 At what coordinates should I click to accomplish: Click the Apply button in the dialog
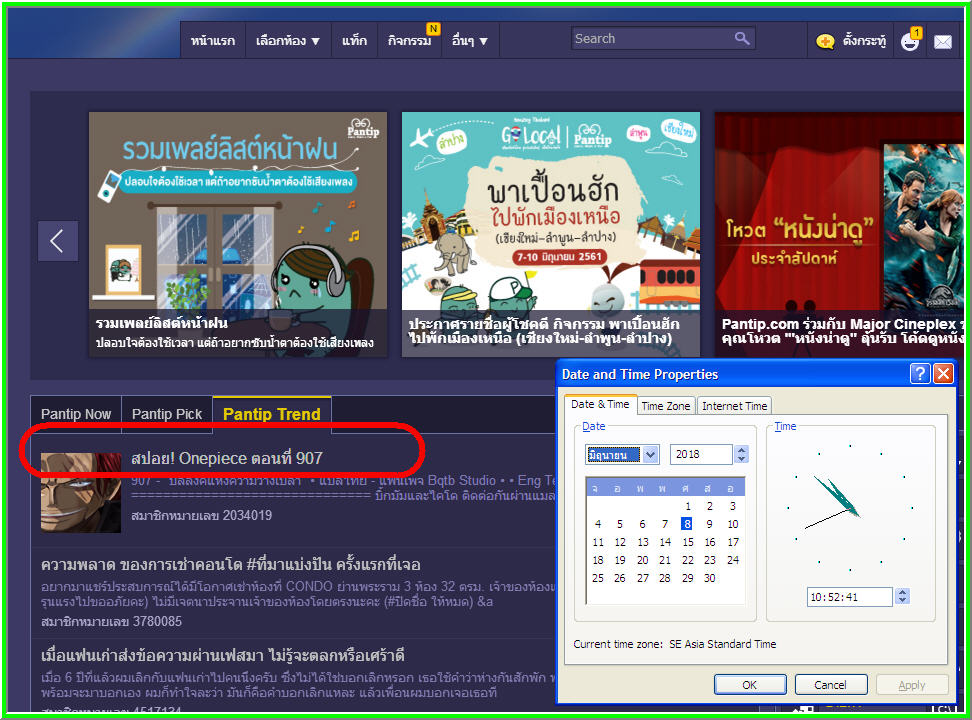(912, 685)
